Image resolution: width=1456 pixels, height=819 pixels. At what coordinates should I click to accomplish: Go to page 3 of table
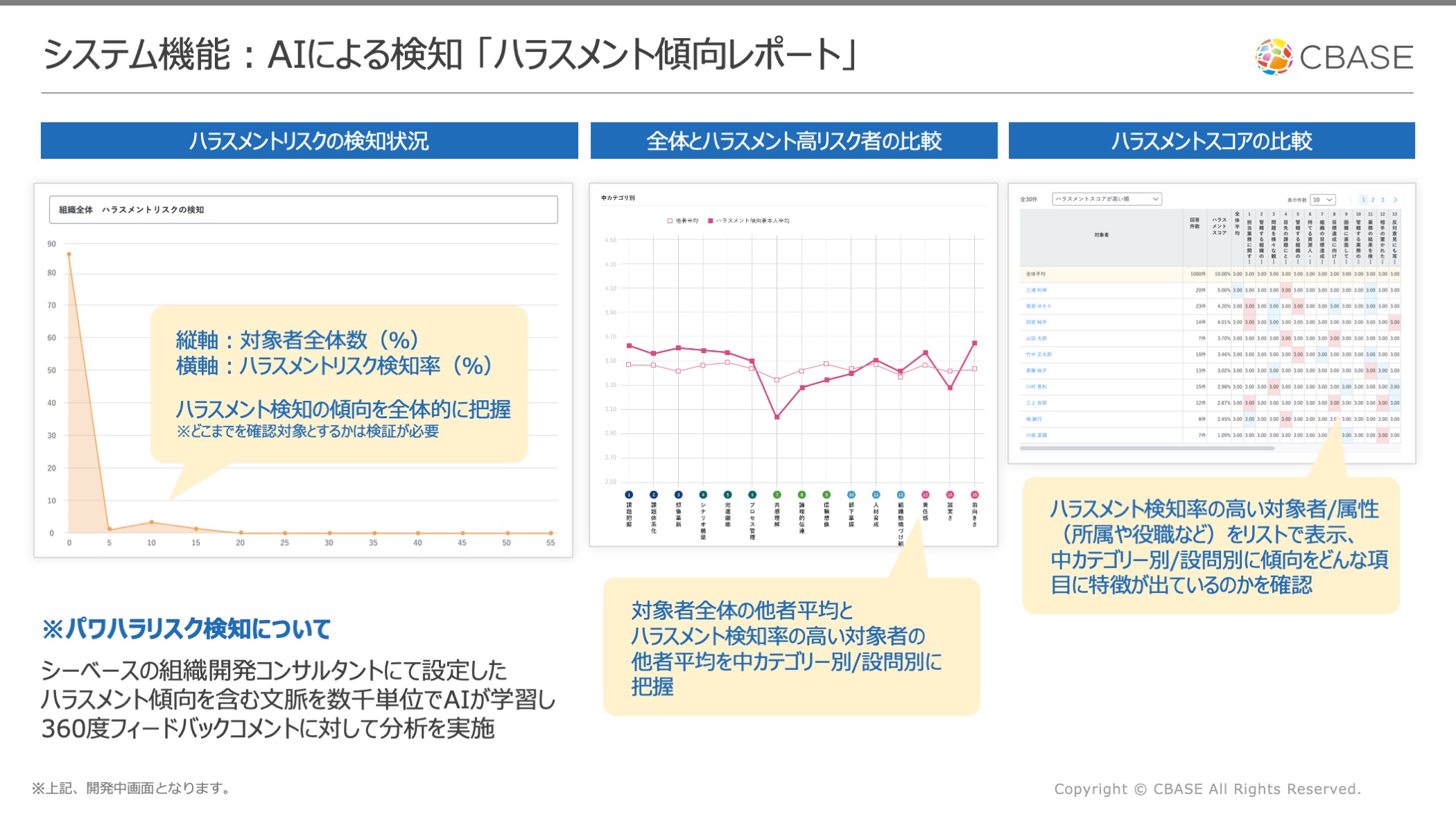tap(1383, 200)
